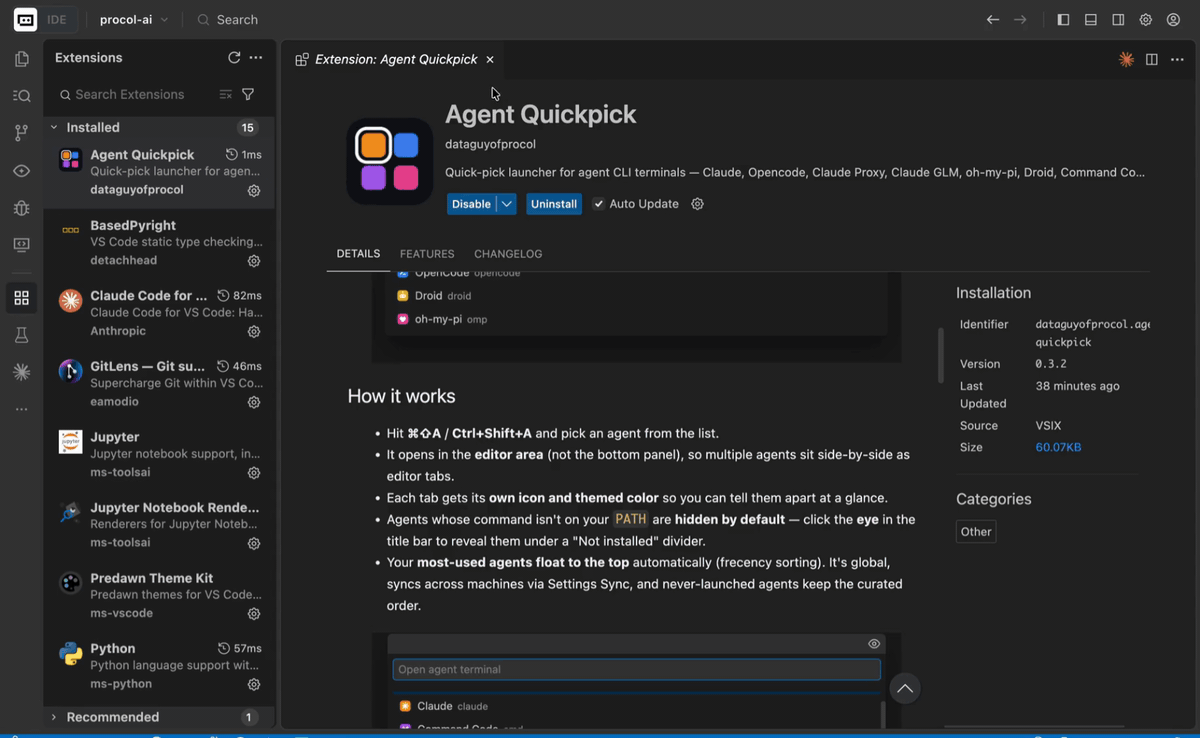Select the Extensions view icon
Screen dimensions: 1200x738
[21, 298]
